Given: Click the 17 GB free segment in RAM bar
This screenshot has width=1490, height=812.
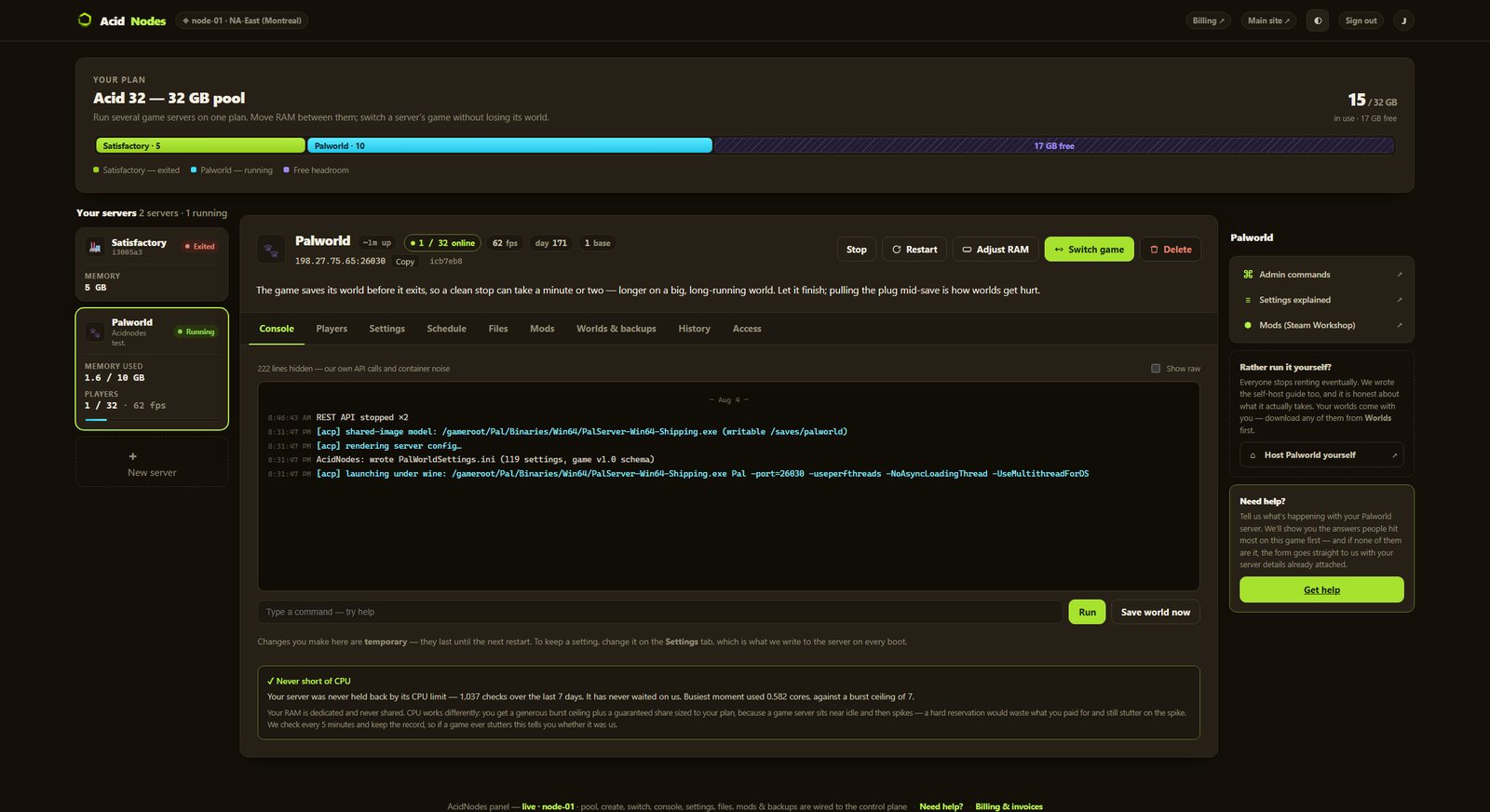Looking at the screenshot, I should click(x=1054, y=145).
